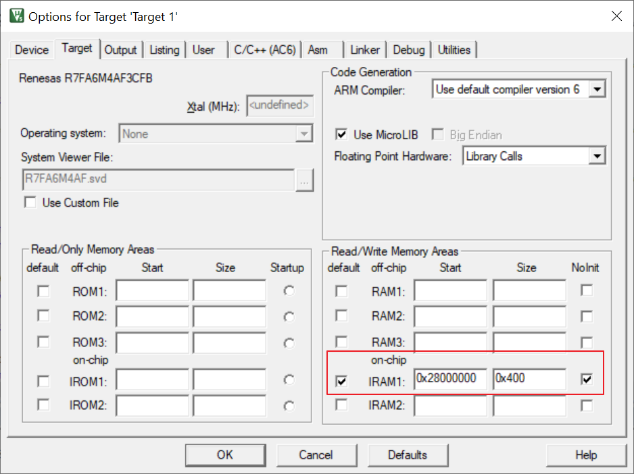This screenshot has height=475, width=634.
Task: Click the ROM2 Start field
Action: pyautogui.click(x=152, y=317)
